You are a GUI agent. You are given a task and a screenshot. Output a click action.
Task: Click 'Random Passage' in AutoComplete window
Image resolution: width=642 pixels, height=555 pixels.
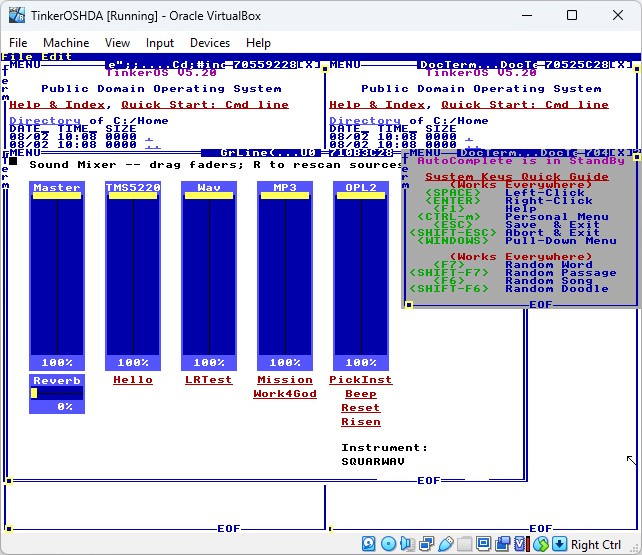pos(561,273)
